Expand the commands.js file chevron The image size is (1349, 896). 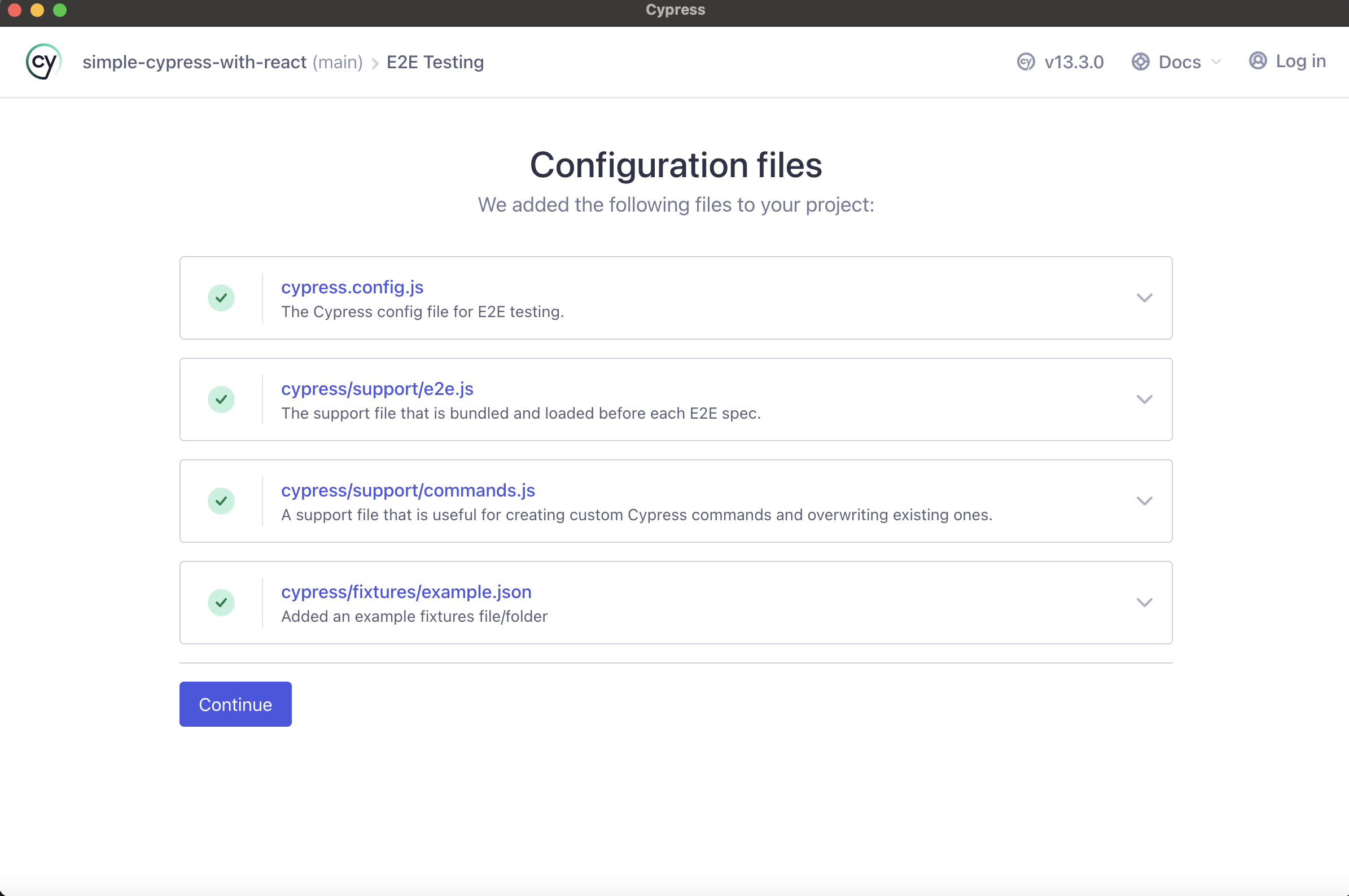[1144, 501]
